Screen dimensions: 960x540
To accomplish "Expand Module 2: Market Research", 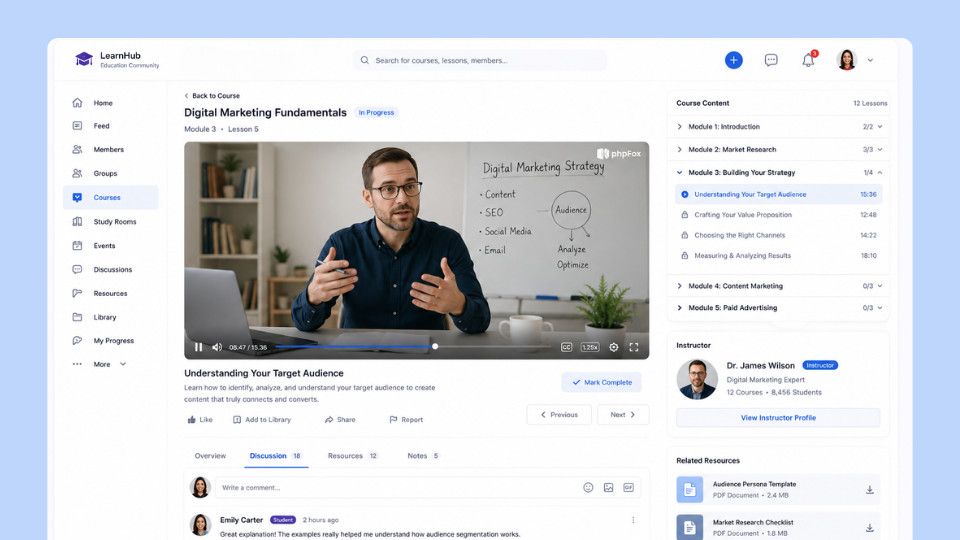I will [779, 149].
